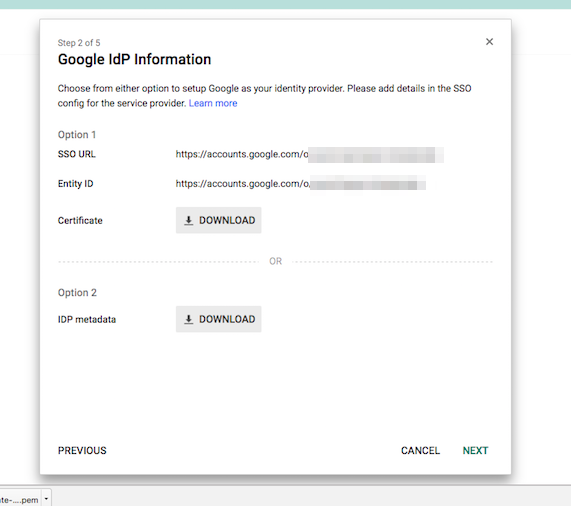
Task: Click the 'Option 1' heading
Action: 77,135
